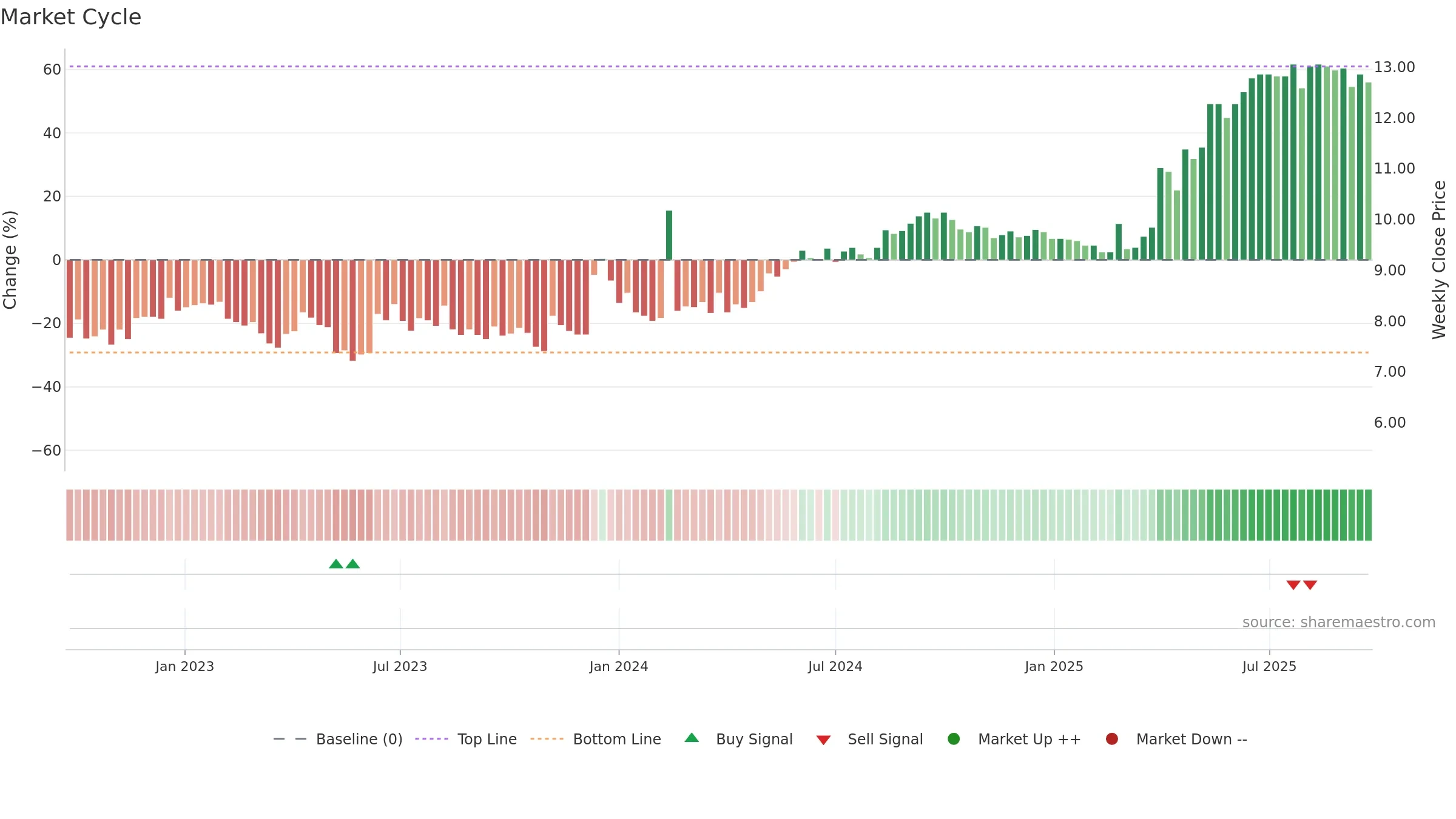Click the Jul 2023 axis label
Viewport: 1456px width, 819px height.
pos(400,666)
